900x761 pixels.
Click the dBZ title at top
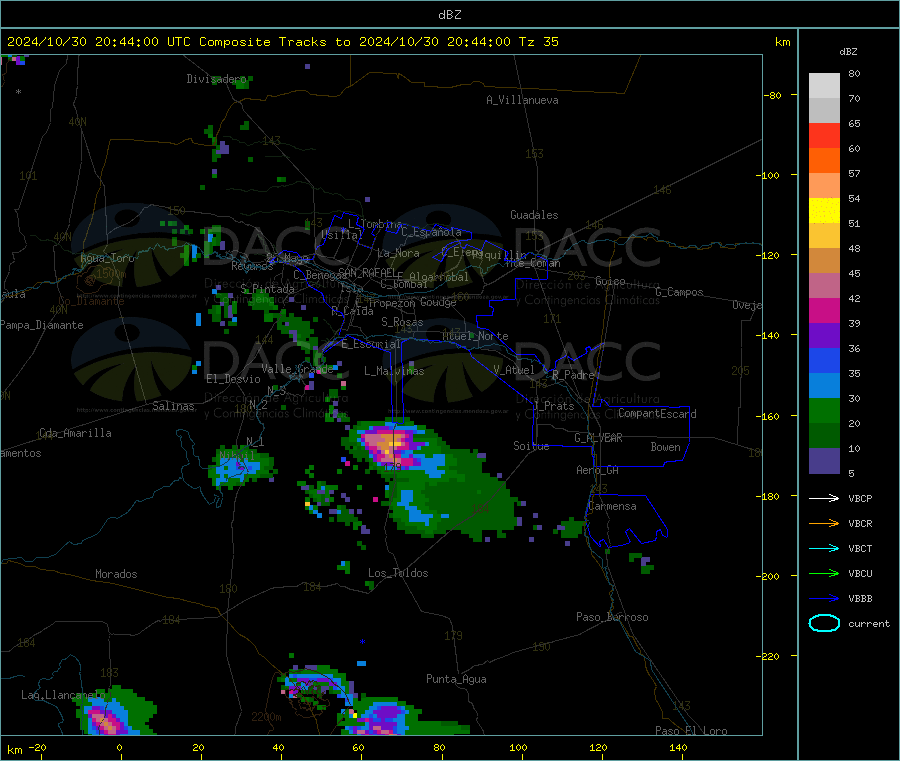[449, 14]
